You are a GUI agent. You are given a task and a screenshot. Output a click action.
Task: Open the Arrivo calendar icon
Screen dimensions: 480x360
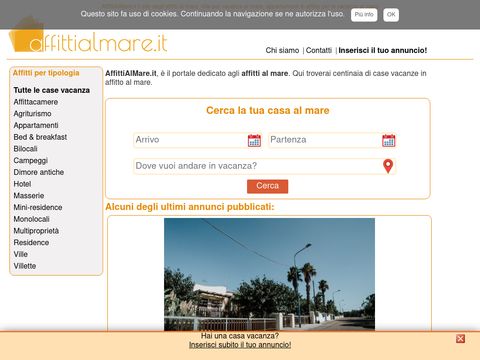click(254, 140)
